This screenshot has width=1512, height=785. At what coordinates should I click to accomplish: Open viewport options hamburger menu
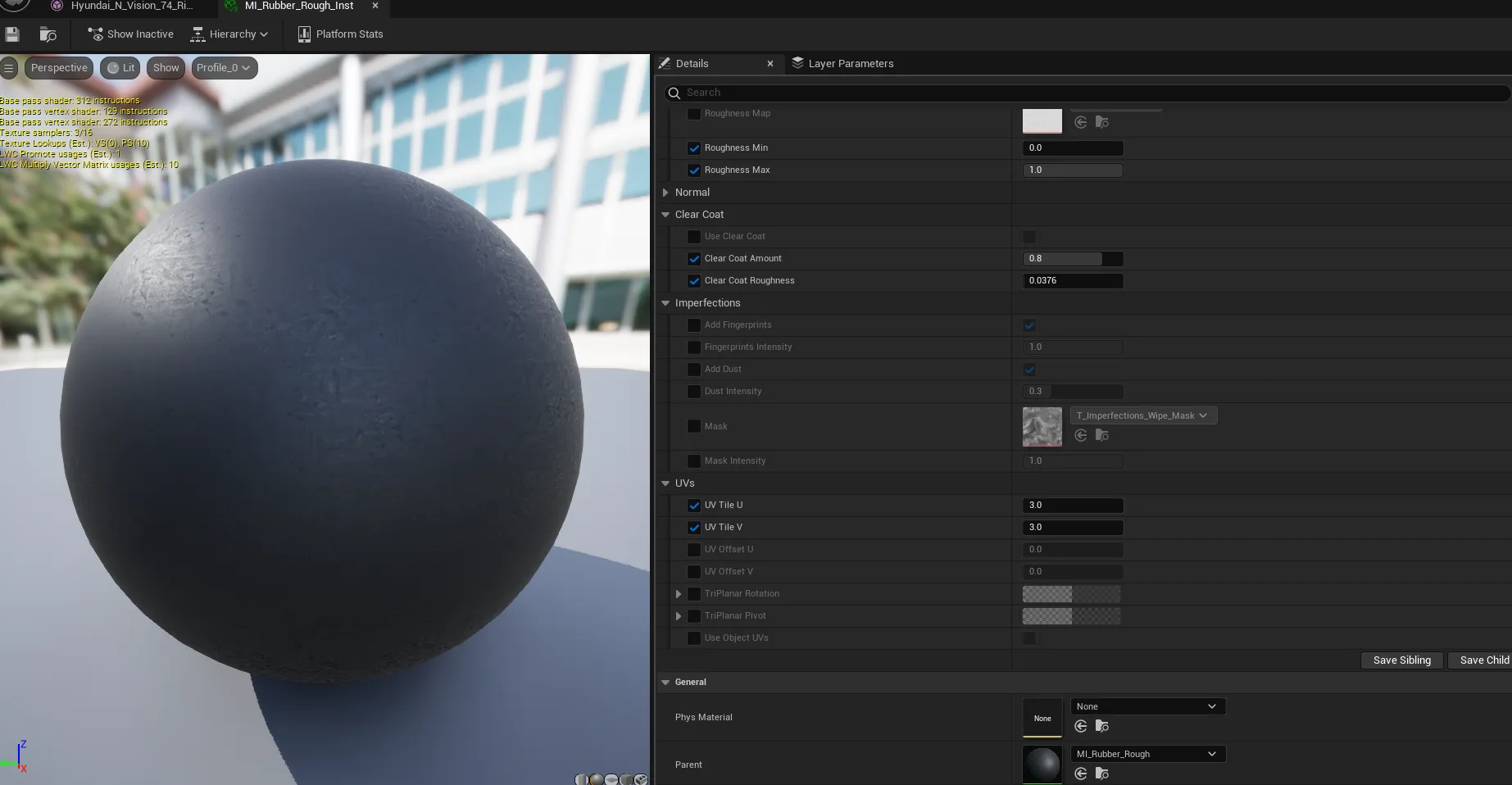tap(8, 68)
